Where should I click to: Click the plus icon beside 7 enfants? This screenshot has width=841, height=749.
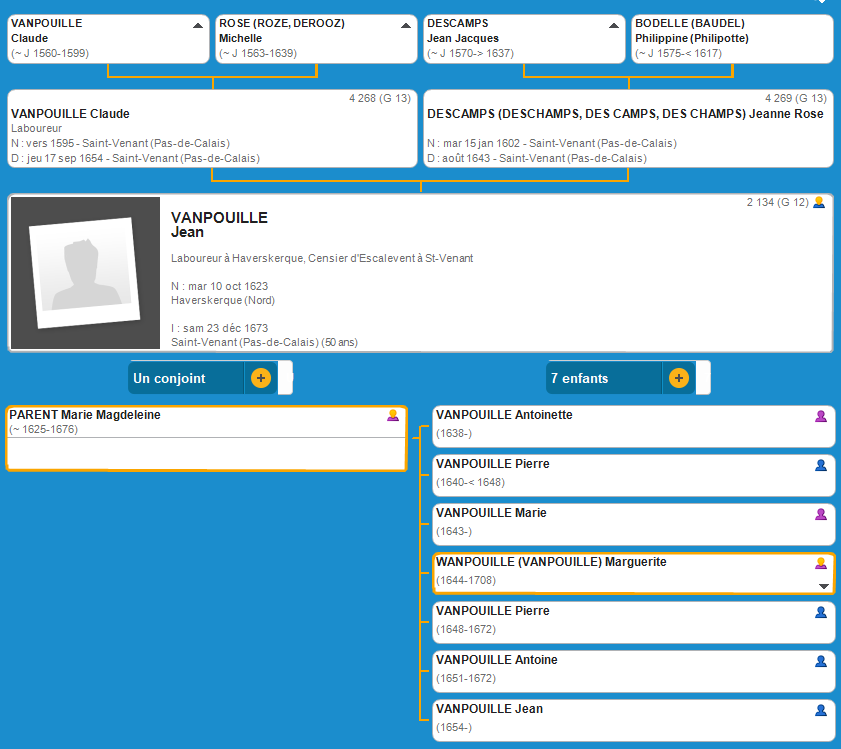tap(679, 378)
